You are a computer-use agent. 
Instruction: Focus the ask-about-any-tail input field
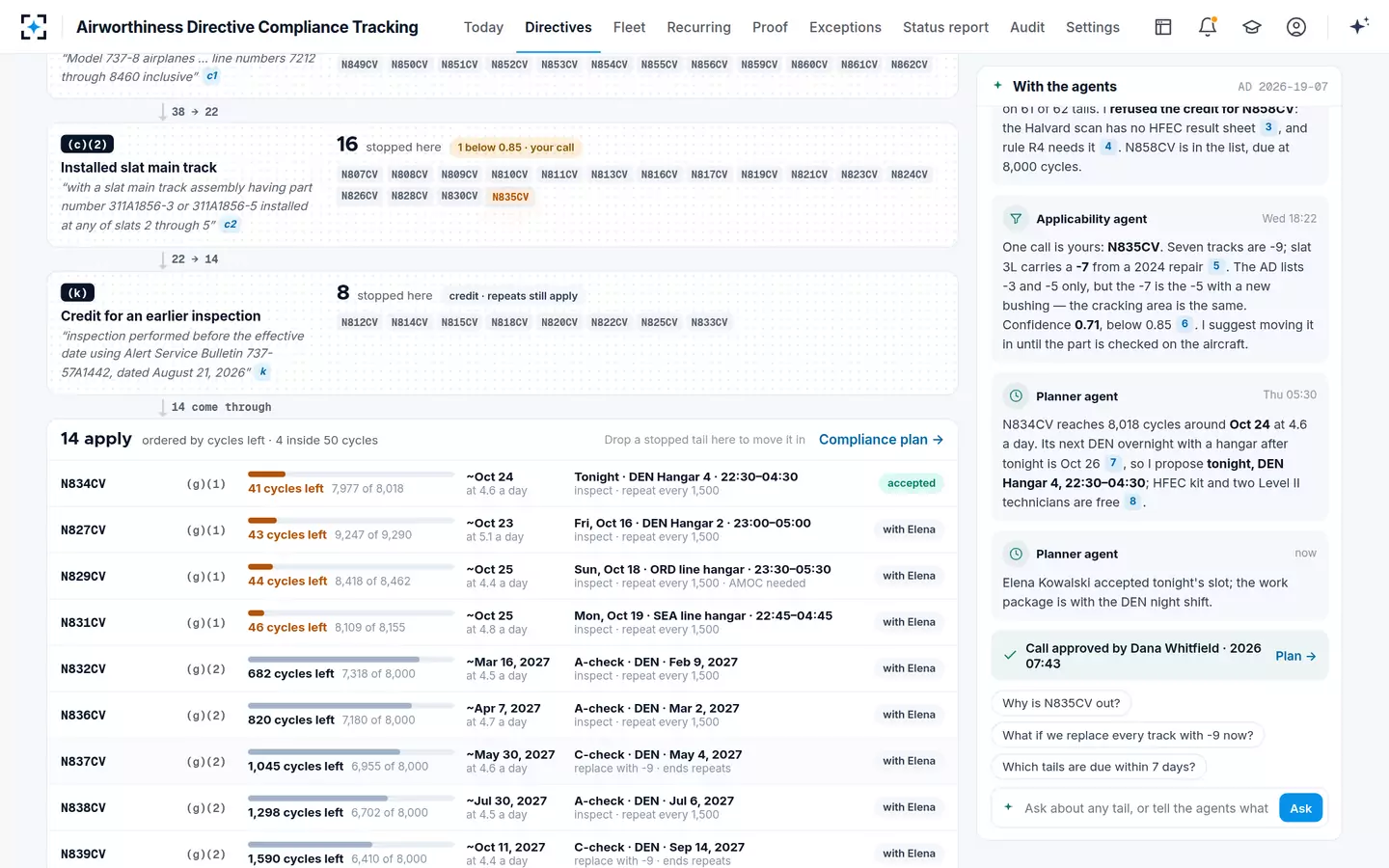tap(1146, 808)
